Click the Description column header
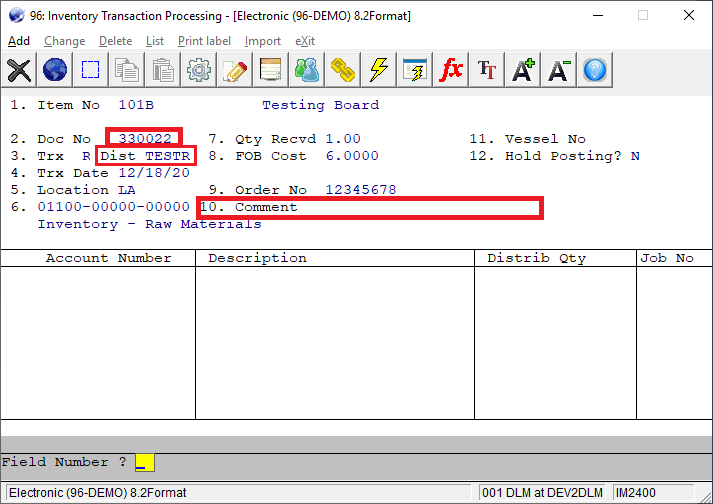Viewport: 713px width, 504px height. (x=257, y=258)
